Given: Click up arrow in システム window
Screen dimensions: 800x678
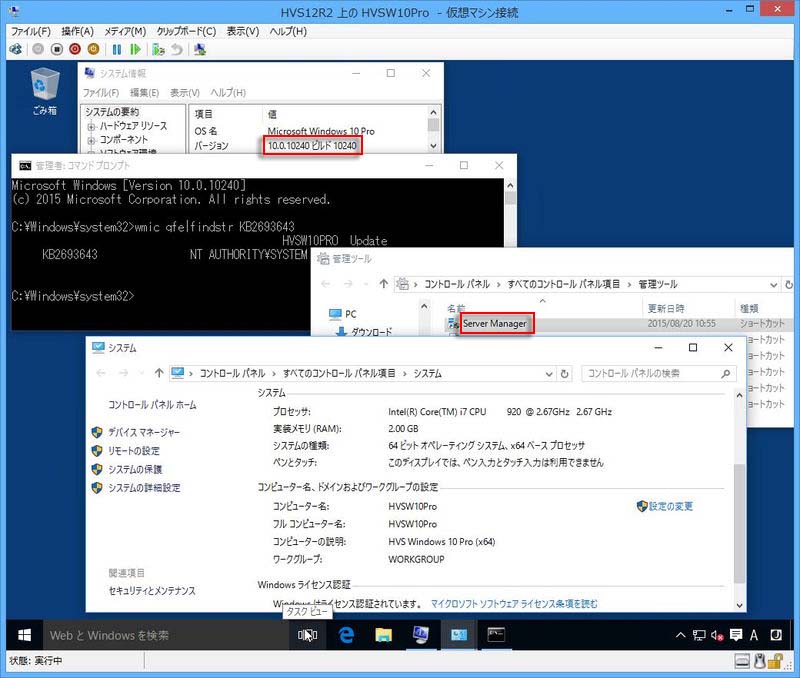Looking at the screenshot, I should 159,373.
